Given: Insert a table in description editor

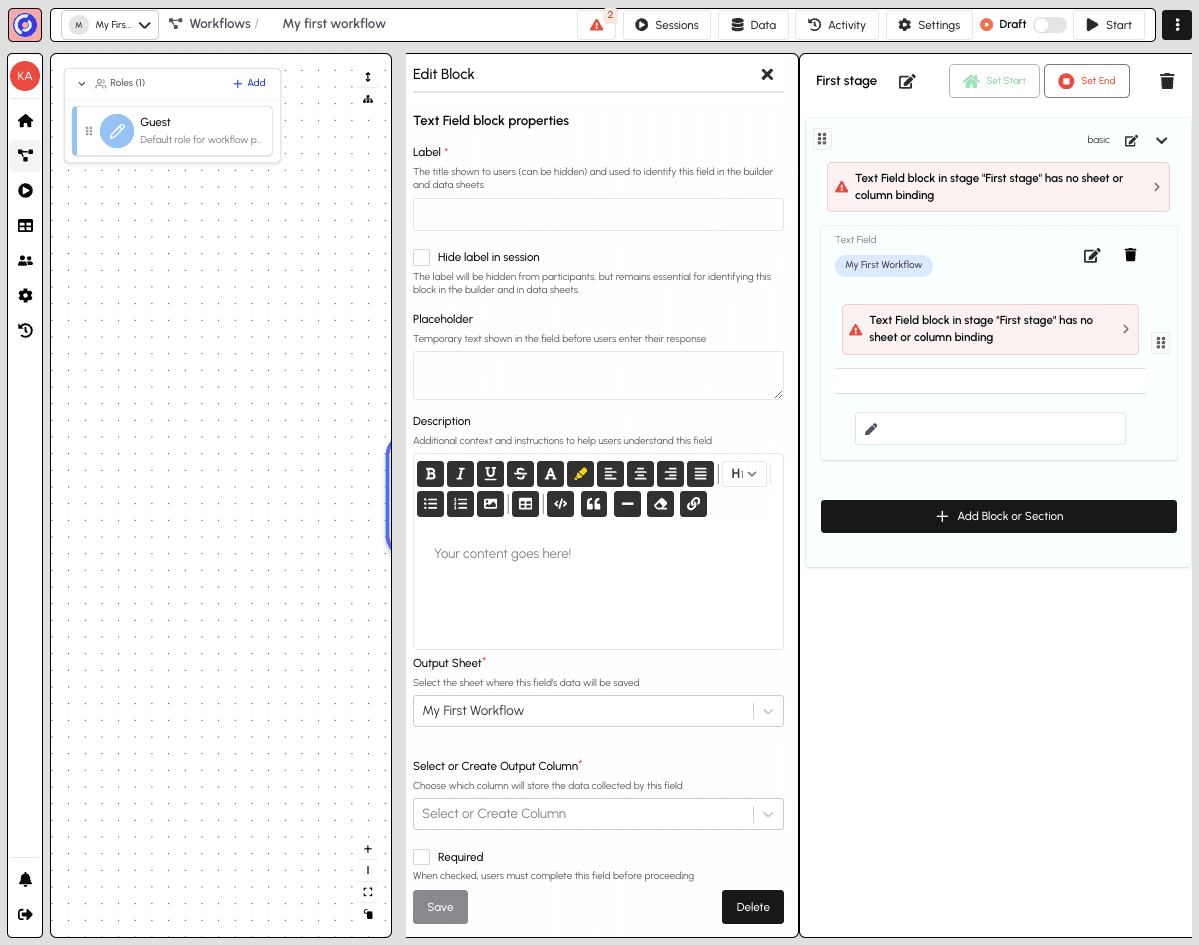Looking at the screenshot, I should coord(524,504).
